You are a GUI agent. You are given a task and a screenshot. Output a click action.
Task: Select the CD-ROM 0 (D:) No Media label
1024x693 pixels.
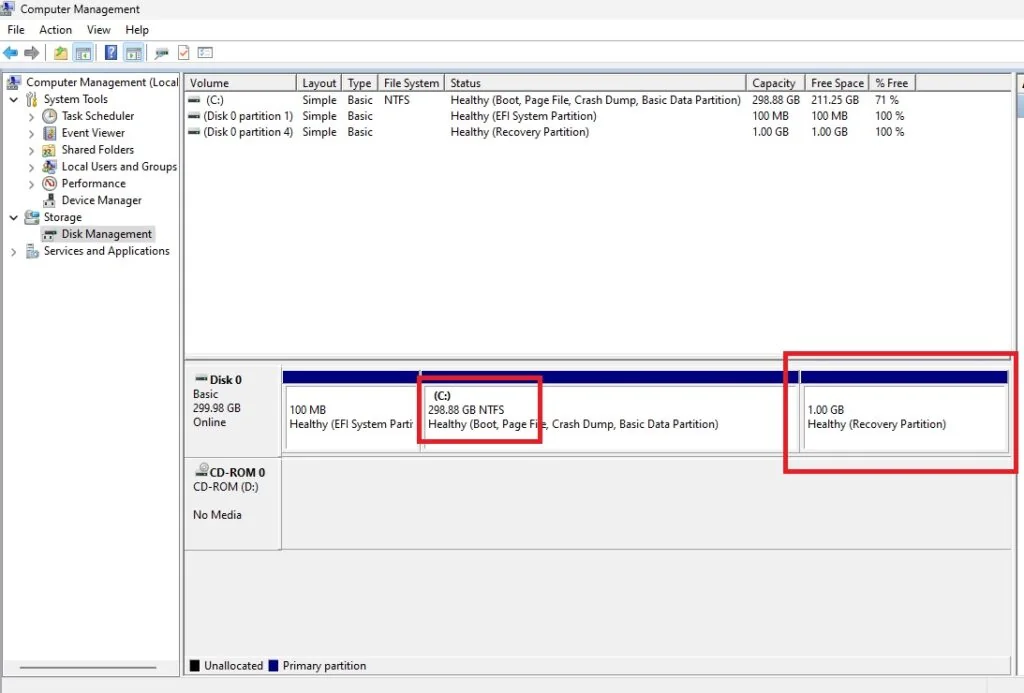pos(232,503)
